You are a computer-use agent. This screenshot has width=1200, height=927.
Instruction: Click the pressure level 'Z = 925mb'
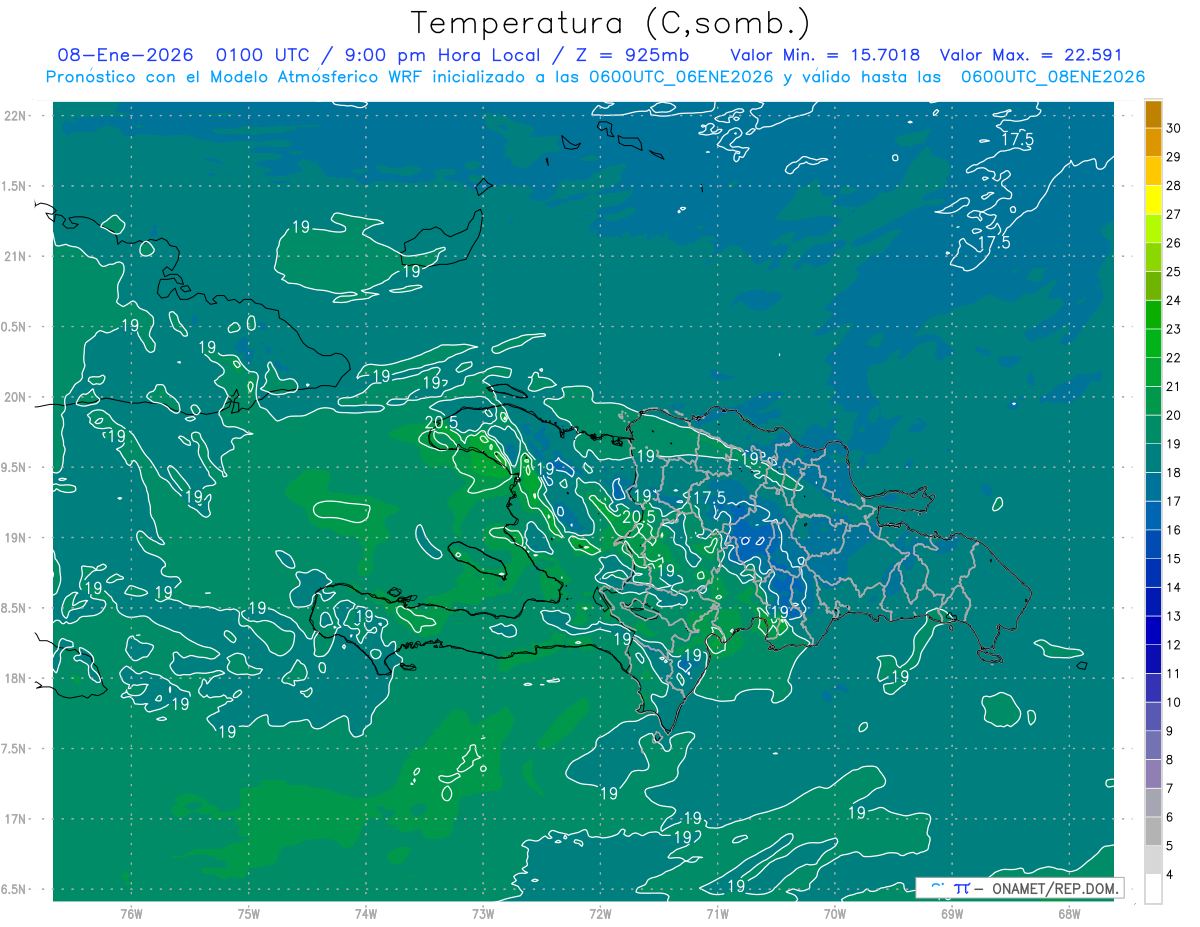point(631,55)
